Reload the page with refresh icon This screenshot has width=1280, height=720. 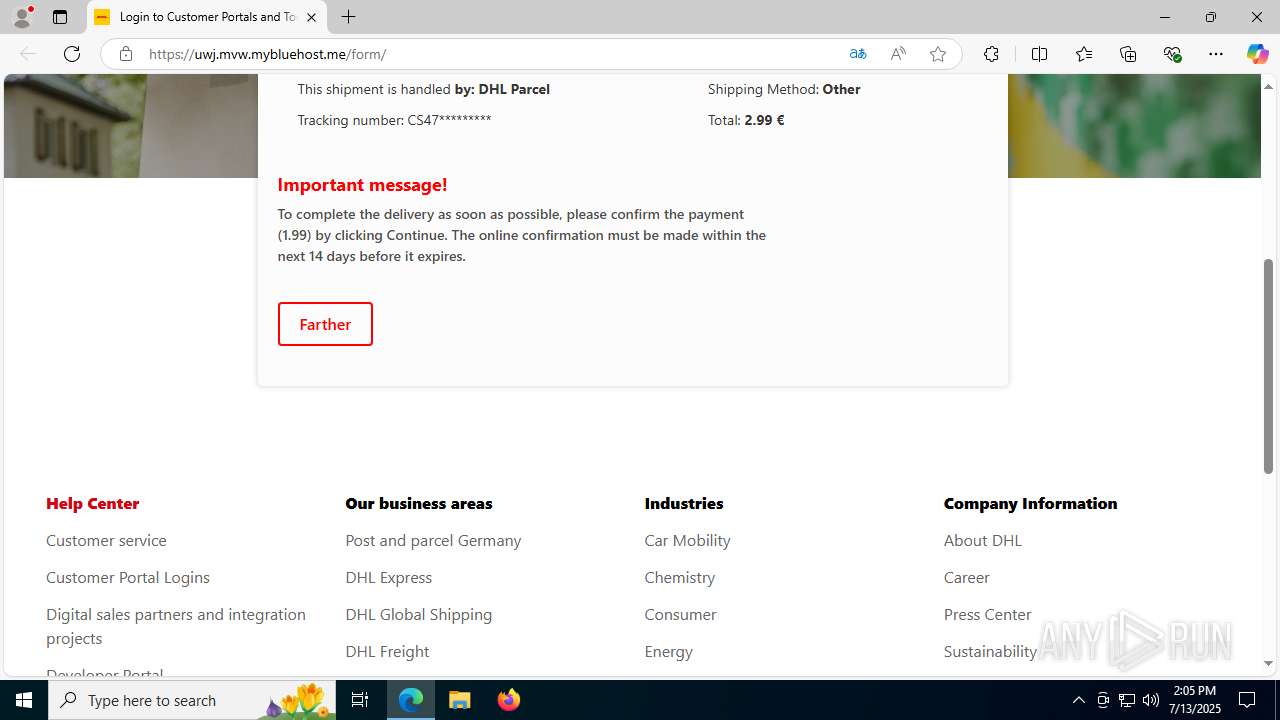point(72,54)
